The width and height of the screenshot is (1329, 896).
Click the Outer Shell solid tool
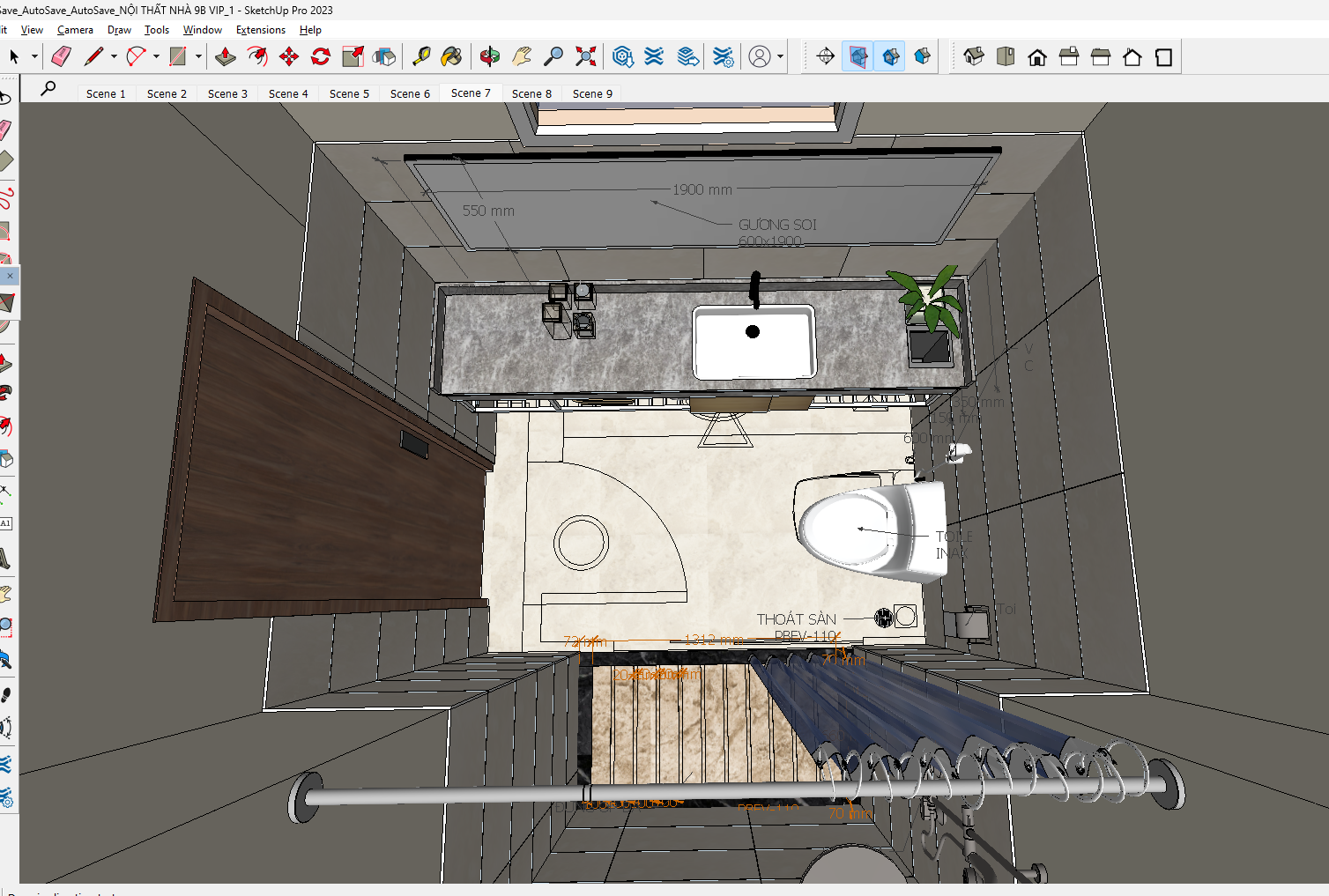point(384,56)
